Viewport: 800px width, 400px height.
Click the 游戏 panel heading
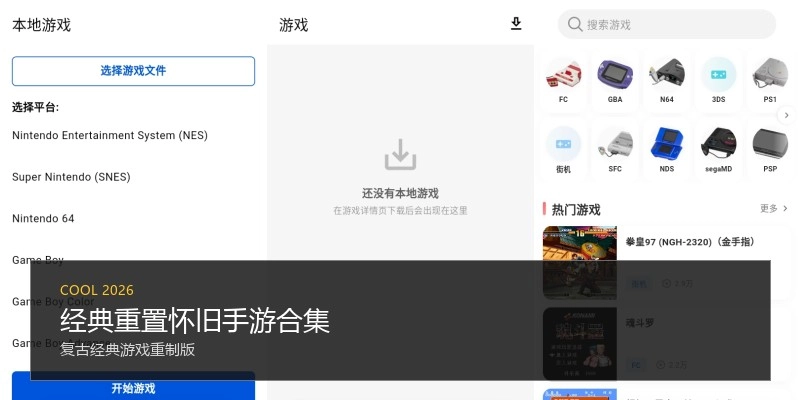[293, 25]
